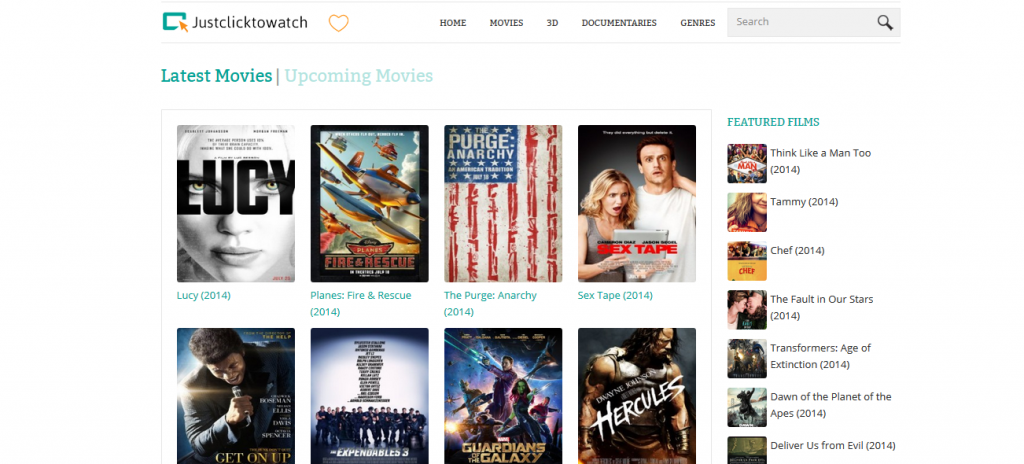Open the Chef featured thumbnail
The image size is (1024, 464).
747,261
